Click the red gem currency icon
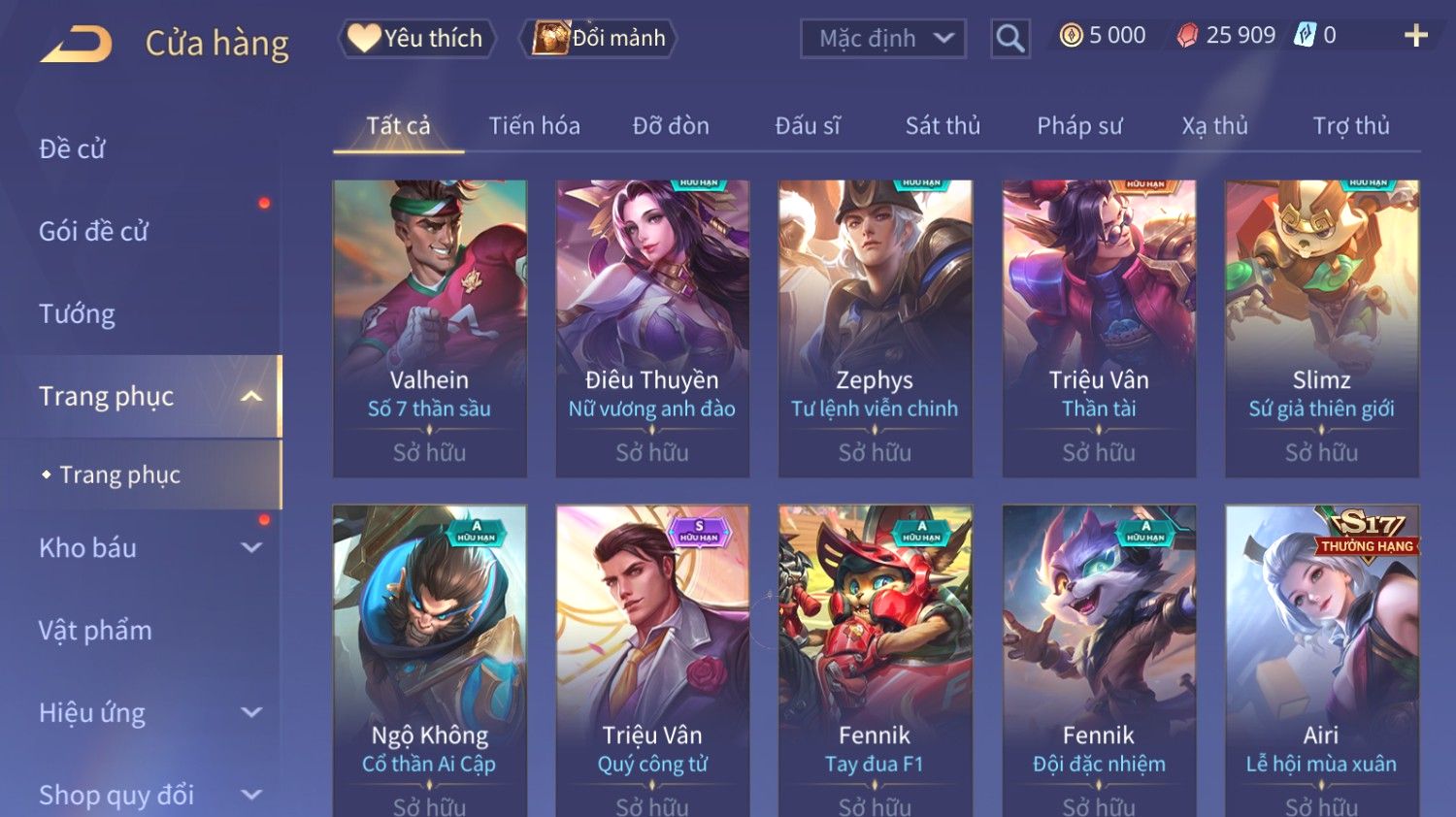1456x817 pixels. [1187, 36]
